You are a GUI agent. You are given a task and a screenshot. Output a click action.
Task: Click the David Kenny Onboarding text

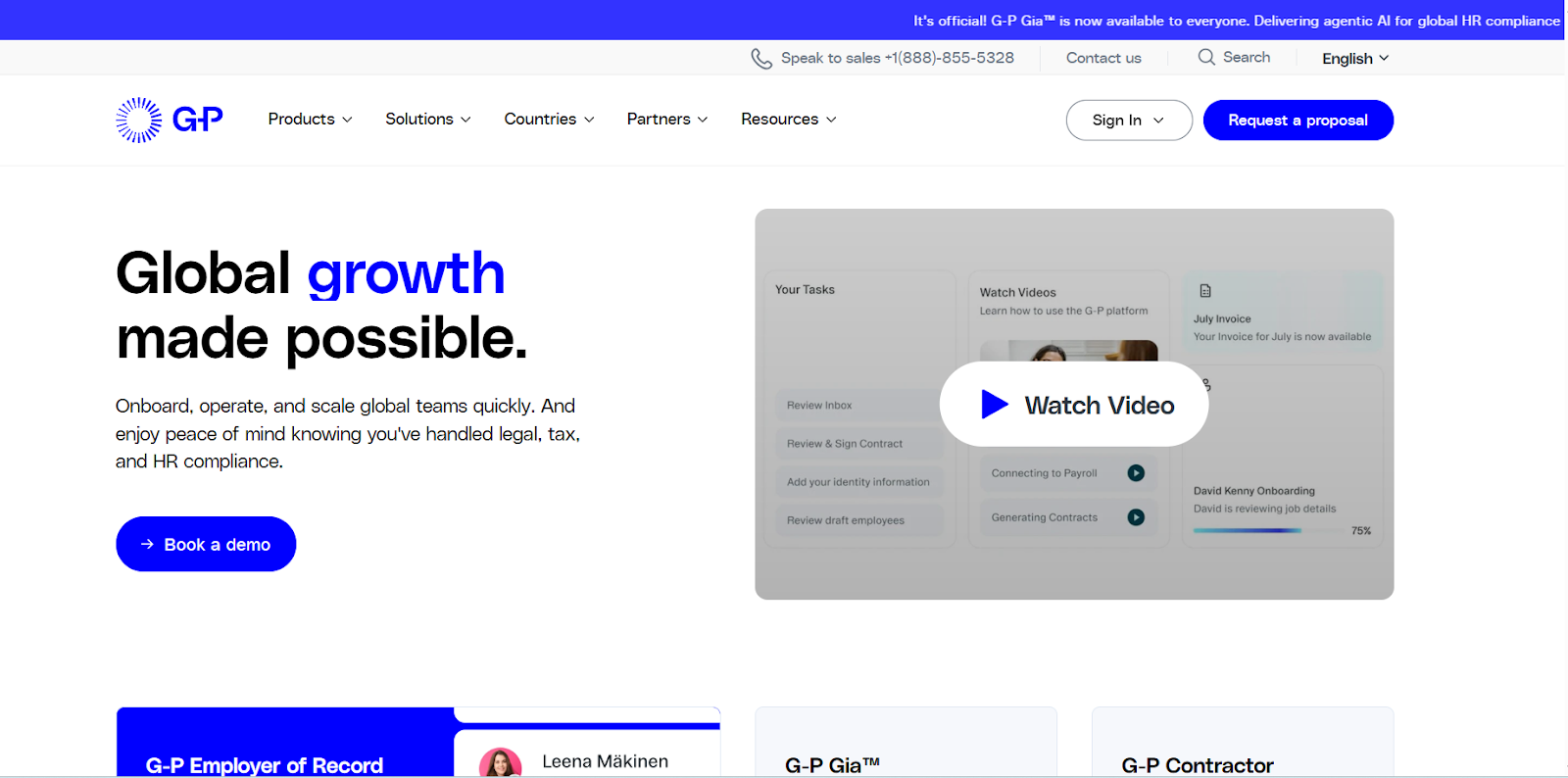pos(1254,491)
